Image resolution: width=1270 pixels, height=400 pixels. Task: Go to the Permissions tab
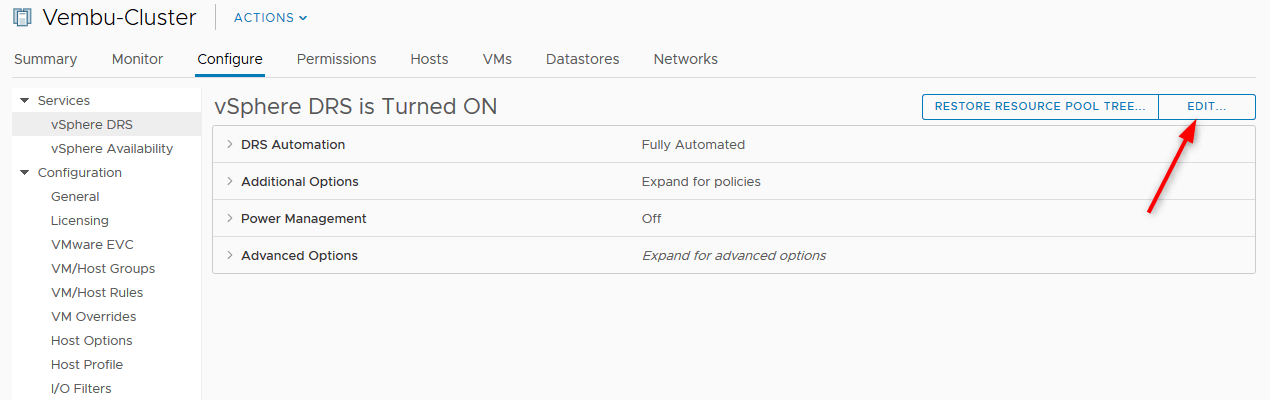[x=336, y=59]
